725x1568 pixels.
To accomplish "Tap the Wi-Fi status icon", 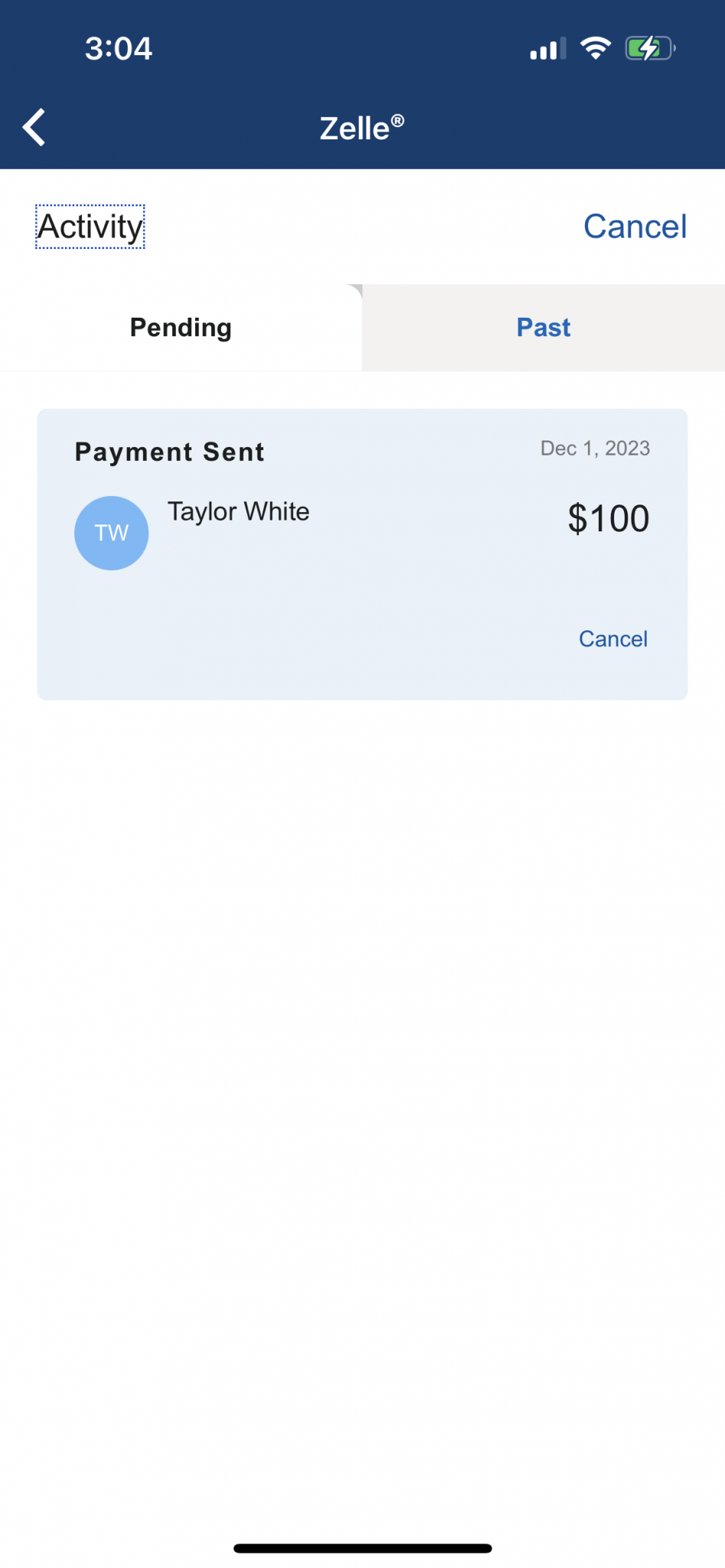I will tap(596, 48).
